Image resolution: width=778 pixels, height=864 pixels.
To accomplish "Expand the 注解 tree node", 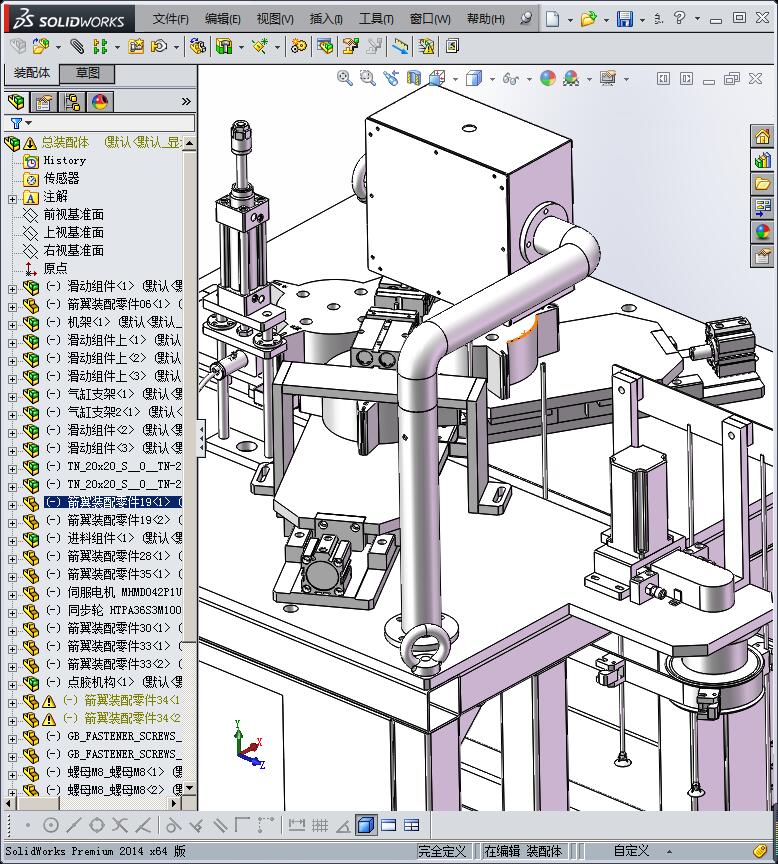I will (13, 198).
